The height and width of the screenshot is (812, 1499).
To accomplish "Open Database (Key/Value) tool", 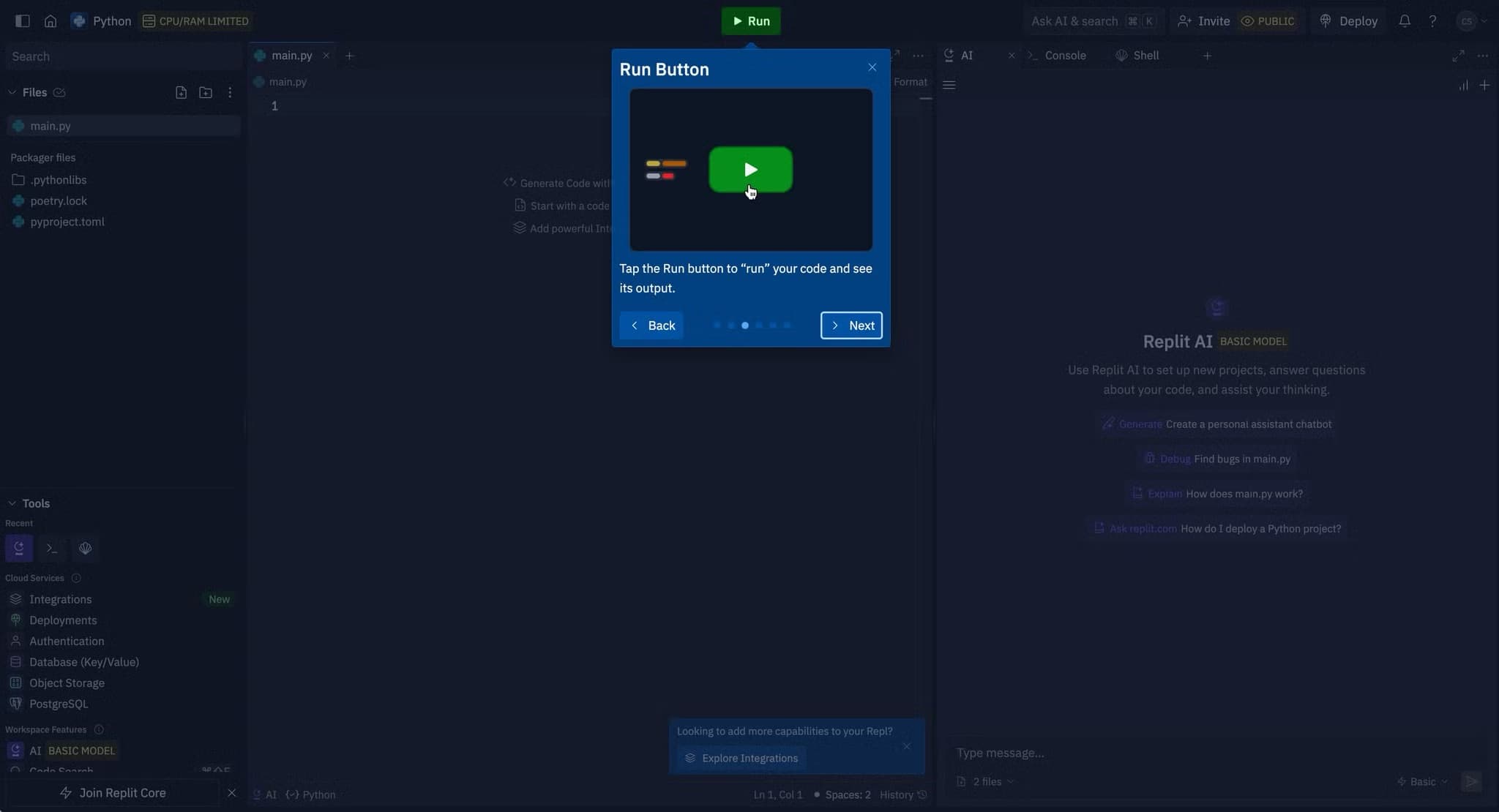I will pos(84,662).
